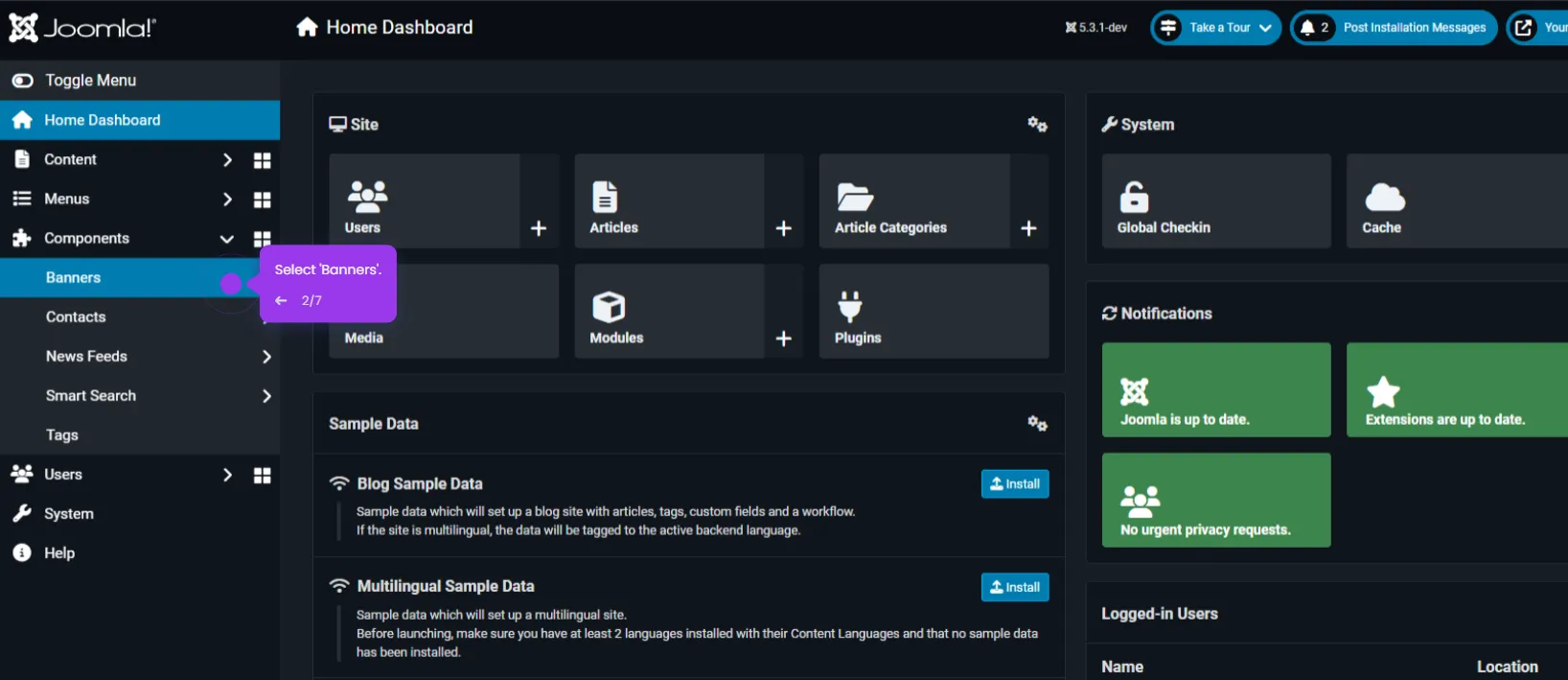The width and height of the screenshot is (1568, 680).
Task: Click the 5.3.1-dev version label
Action: pos(1096,28)
